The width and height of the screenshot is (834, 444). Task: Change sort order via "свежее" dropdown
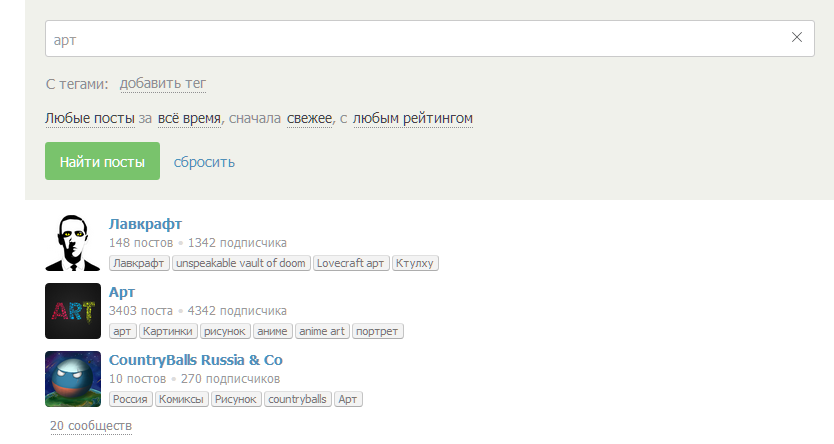coord(309,119)
